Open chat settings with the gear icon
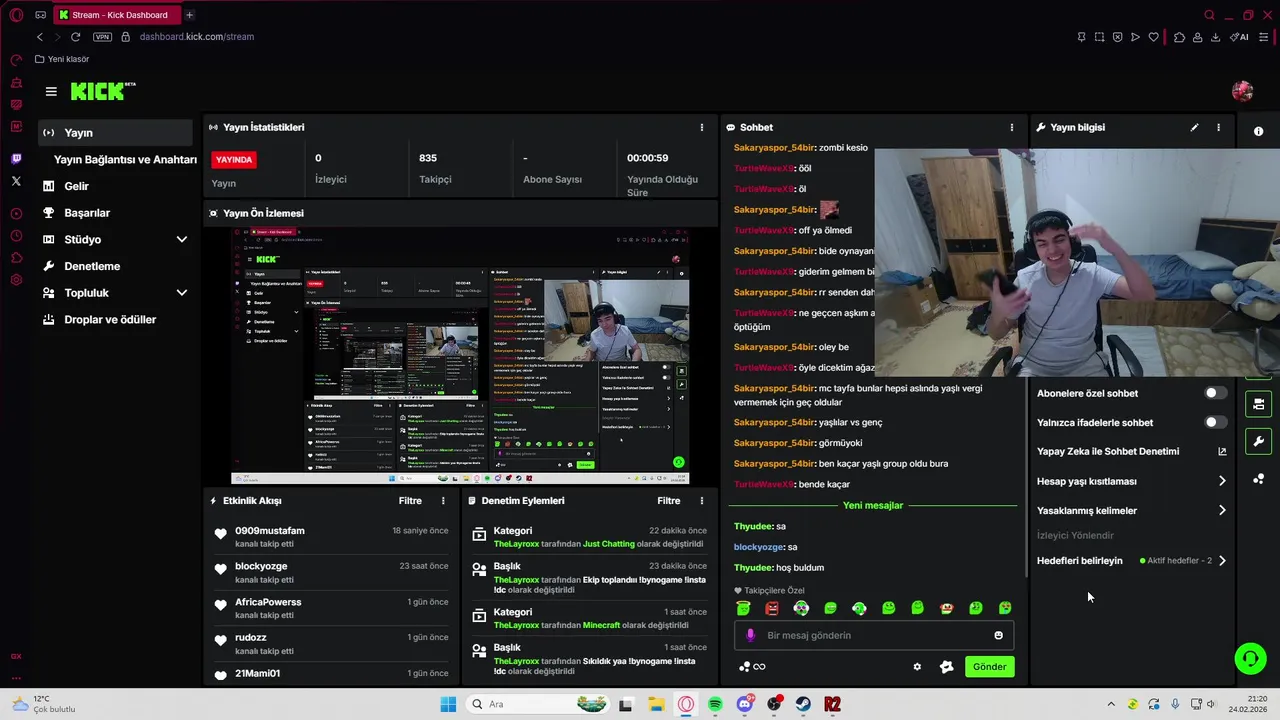The height and width of the screenshot is (720, 1280). 917,667
